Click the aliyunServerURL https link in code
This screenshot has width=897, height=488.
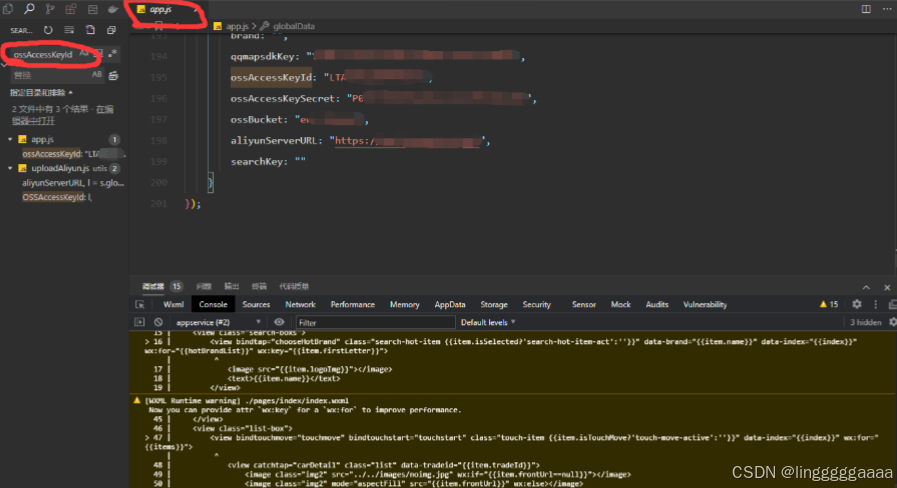point(407,141)
